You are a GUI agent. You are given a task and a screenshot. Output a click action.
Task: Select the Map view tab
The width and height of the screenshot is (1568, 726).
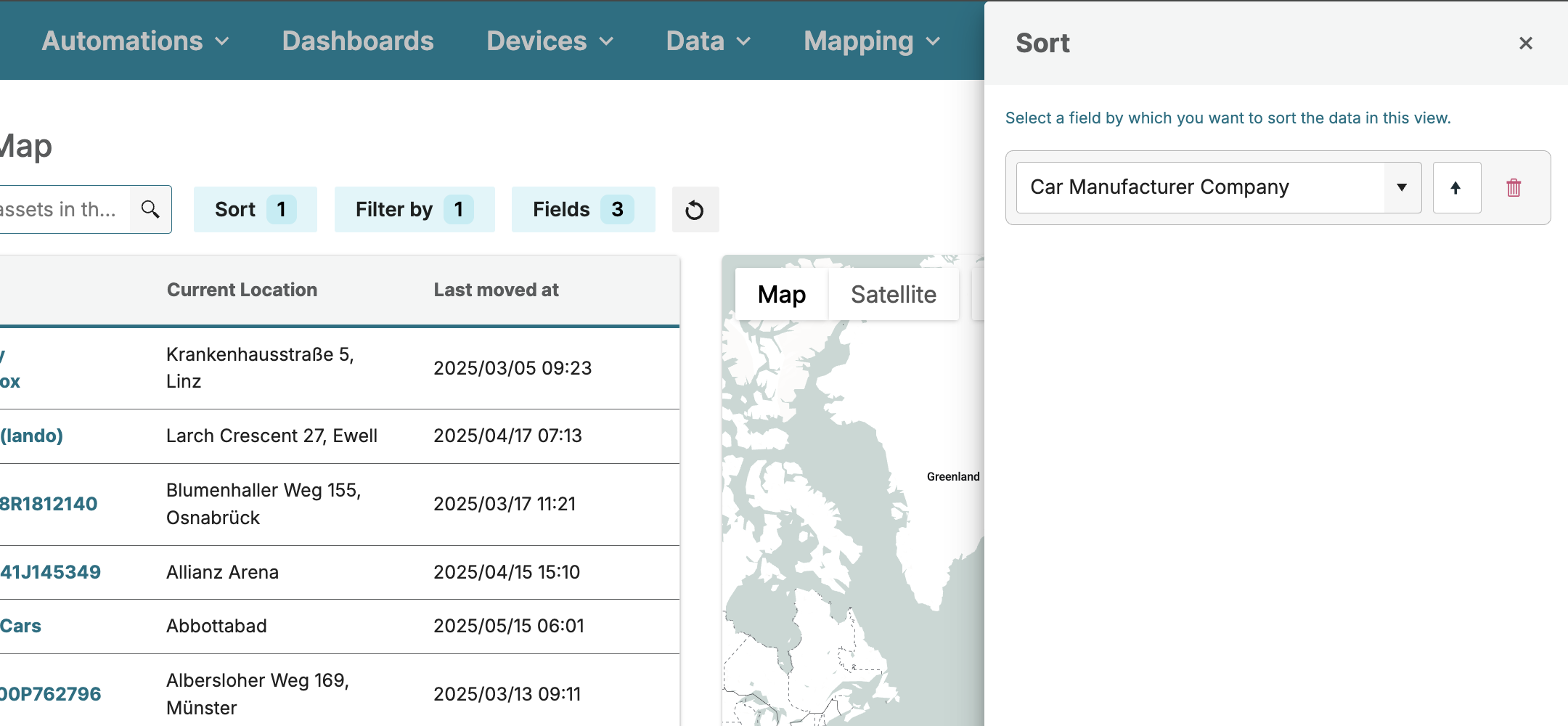(781, 295)
